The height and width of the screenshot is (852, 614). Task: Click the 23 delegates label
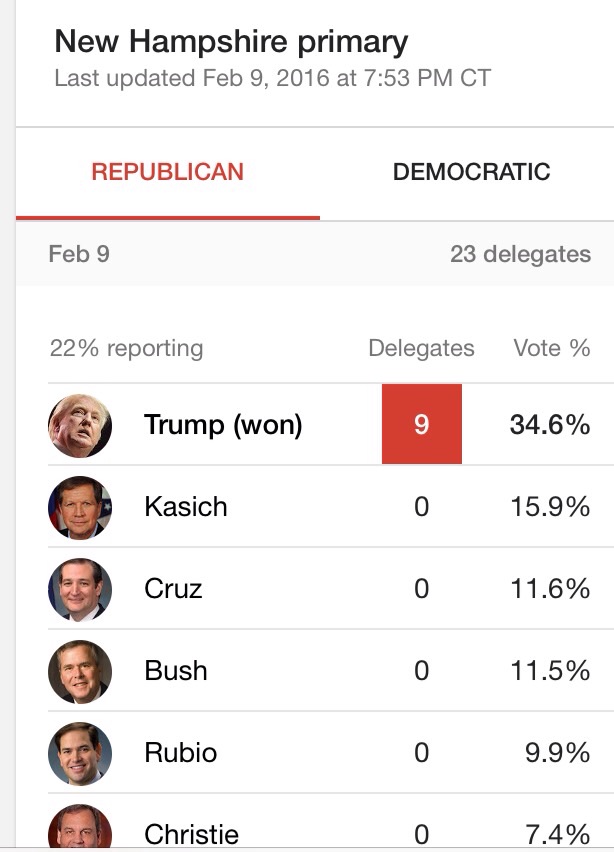[520, 254]
